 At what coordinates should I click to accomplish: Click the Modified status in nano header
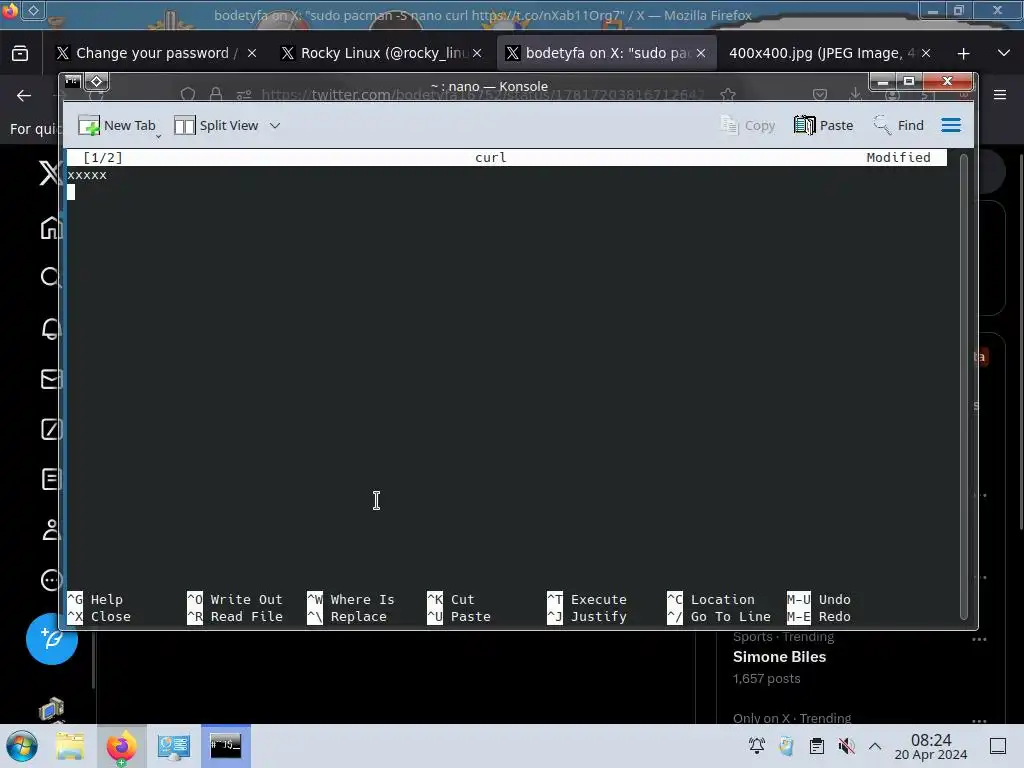pyautogui.click(x=898, y=157)
